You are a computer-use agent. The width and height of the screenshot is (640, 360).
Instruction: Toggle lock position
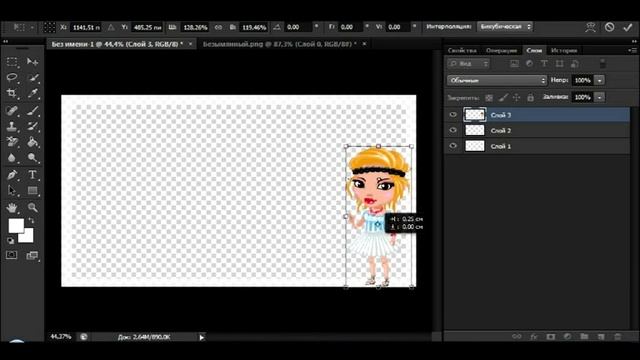point(517,98)
